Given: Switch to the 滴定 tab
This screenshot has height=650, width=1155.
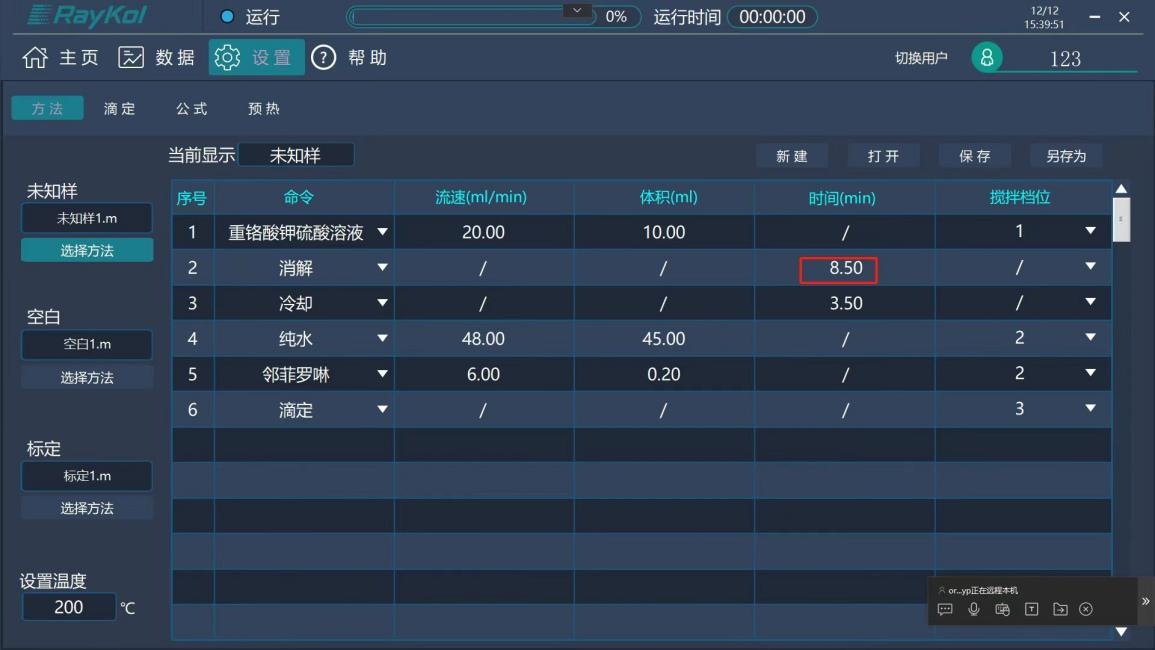Looking at the screenshot, I should click(119, 108).
